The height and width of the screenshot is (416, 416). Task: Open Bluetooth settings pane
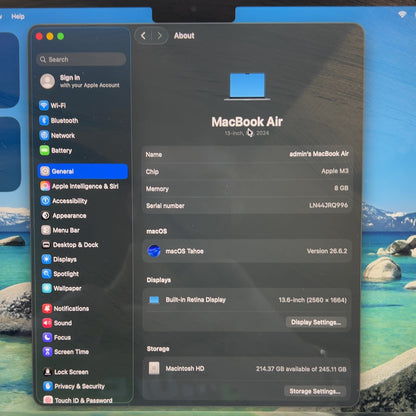59,120
